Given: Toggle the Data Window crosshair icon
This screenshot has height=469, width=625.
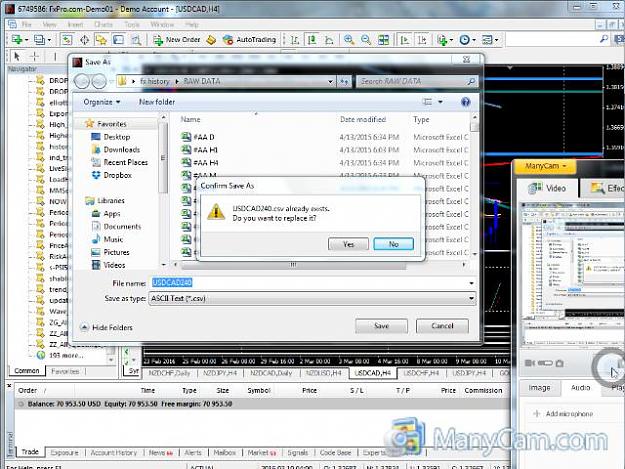Looking at the screenshot, I should [85, 39].
